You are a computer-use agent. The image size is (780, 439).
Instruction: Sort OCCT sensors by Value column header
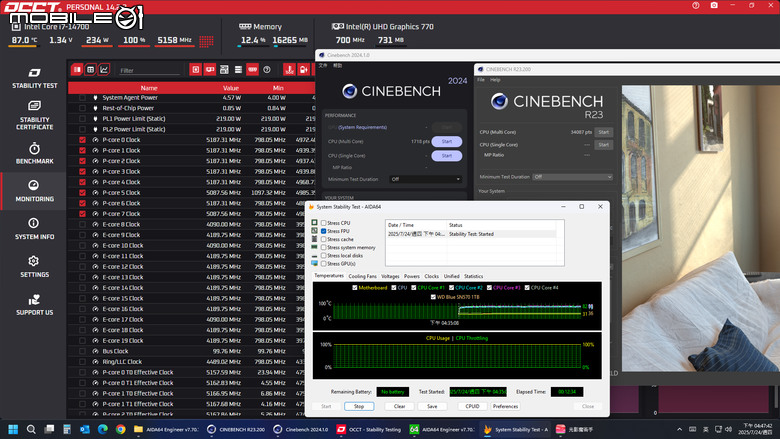tap(231, 88)
